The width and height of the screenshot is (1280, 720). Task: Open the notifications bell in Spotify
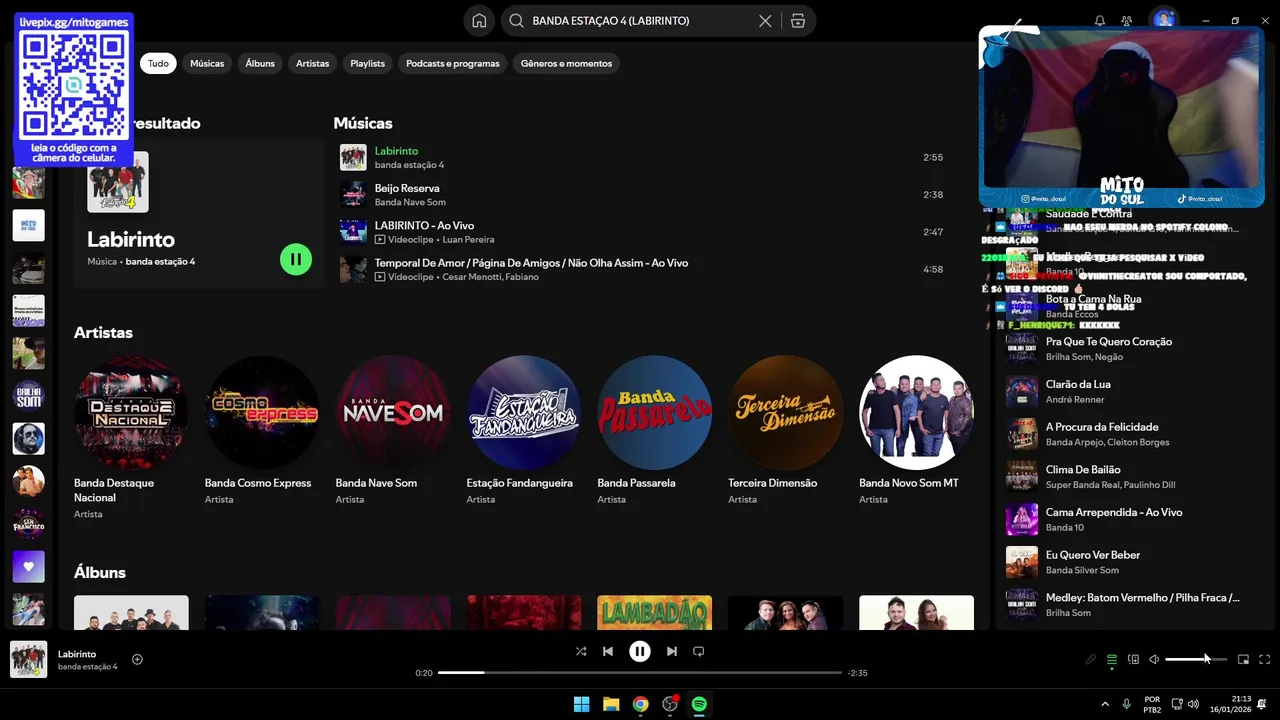tap(1100, 21)
